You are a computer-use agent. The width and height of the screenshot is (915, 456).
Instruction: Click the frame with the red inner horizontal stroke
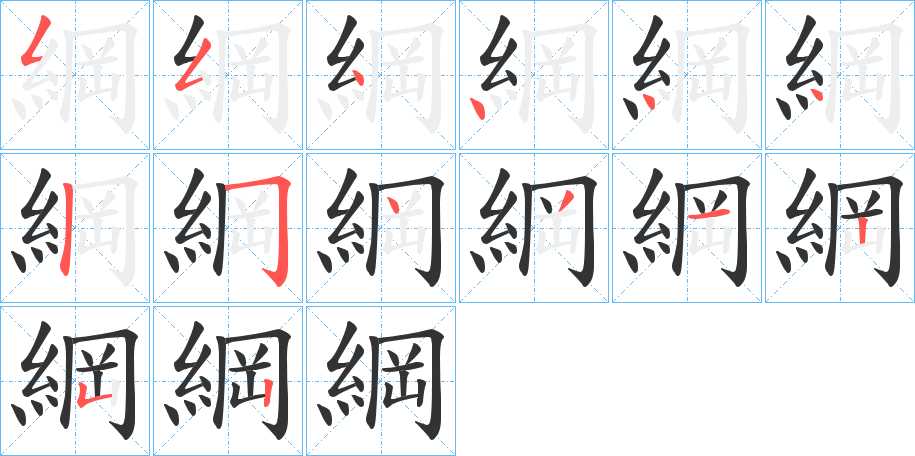point(687,228)
